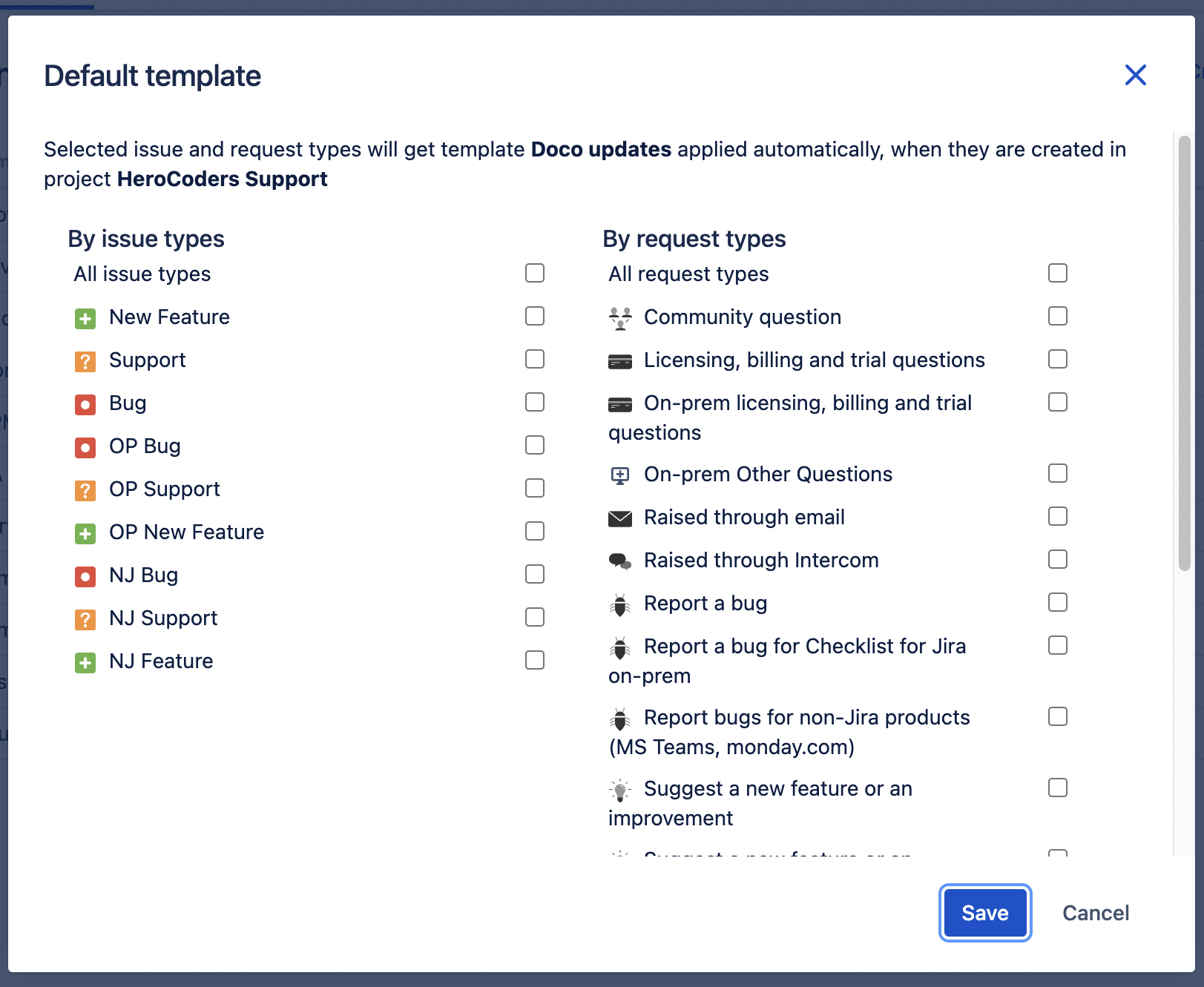
Task: Click the Community question people icon
Action: [x=621, y=318]
